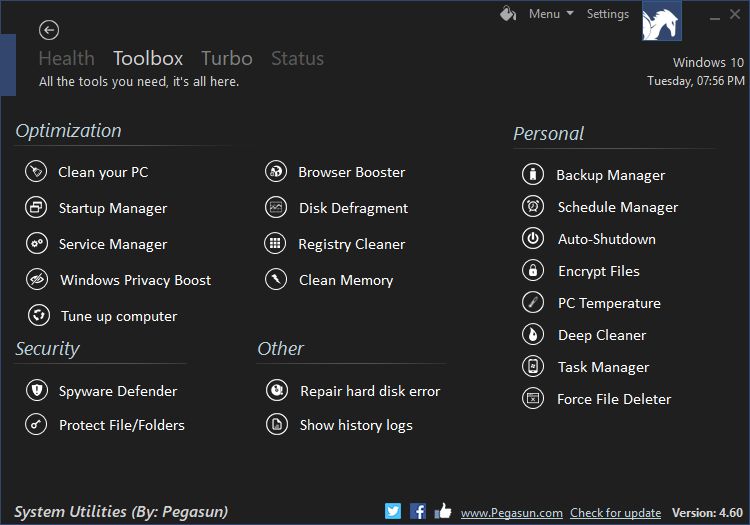
Task: Click the Auto-Shutdown power icon
Action: coord(533,238)
